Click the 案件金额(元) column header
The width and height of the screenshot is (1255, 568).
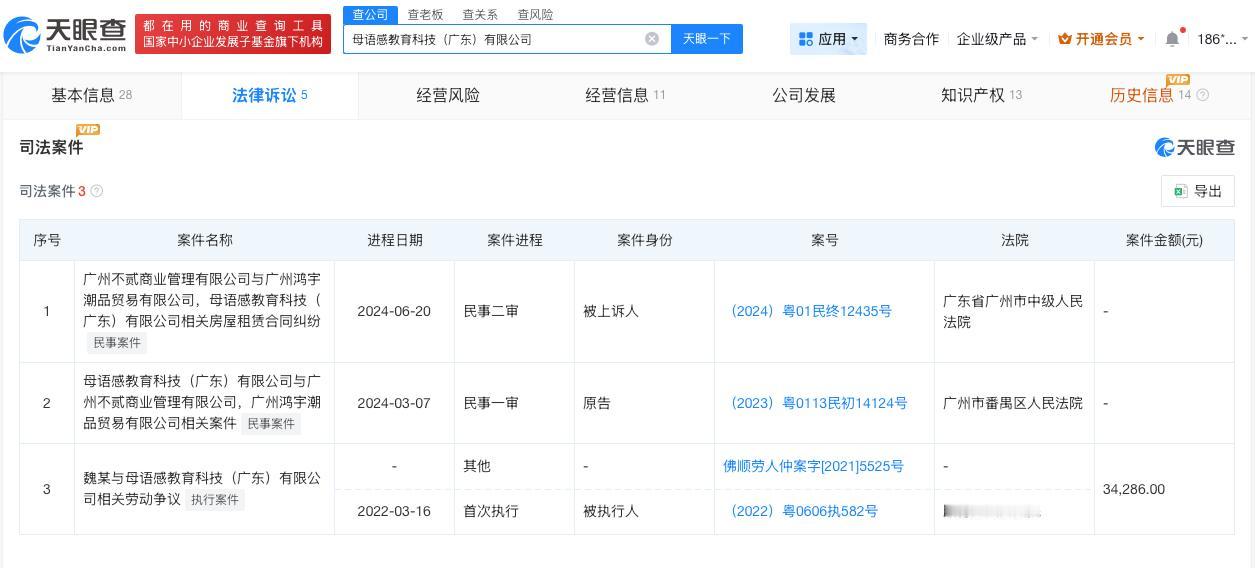[x=1164, y=240]
